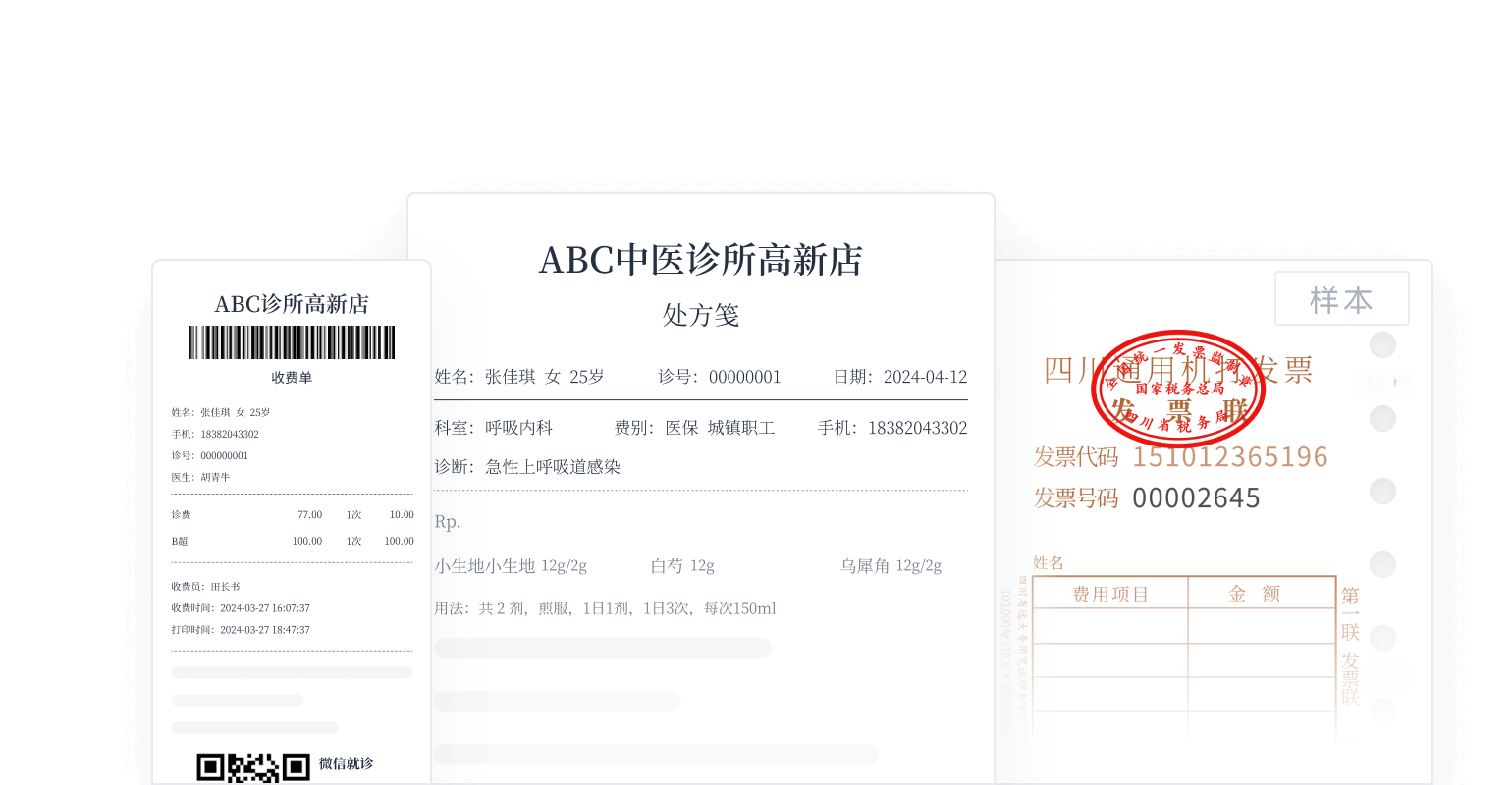This screenshot has width=1512, height=785.
Task: Click the 样本 sample badge
Action: (1341, 299)
